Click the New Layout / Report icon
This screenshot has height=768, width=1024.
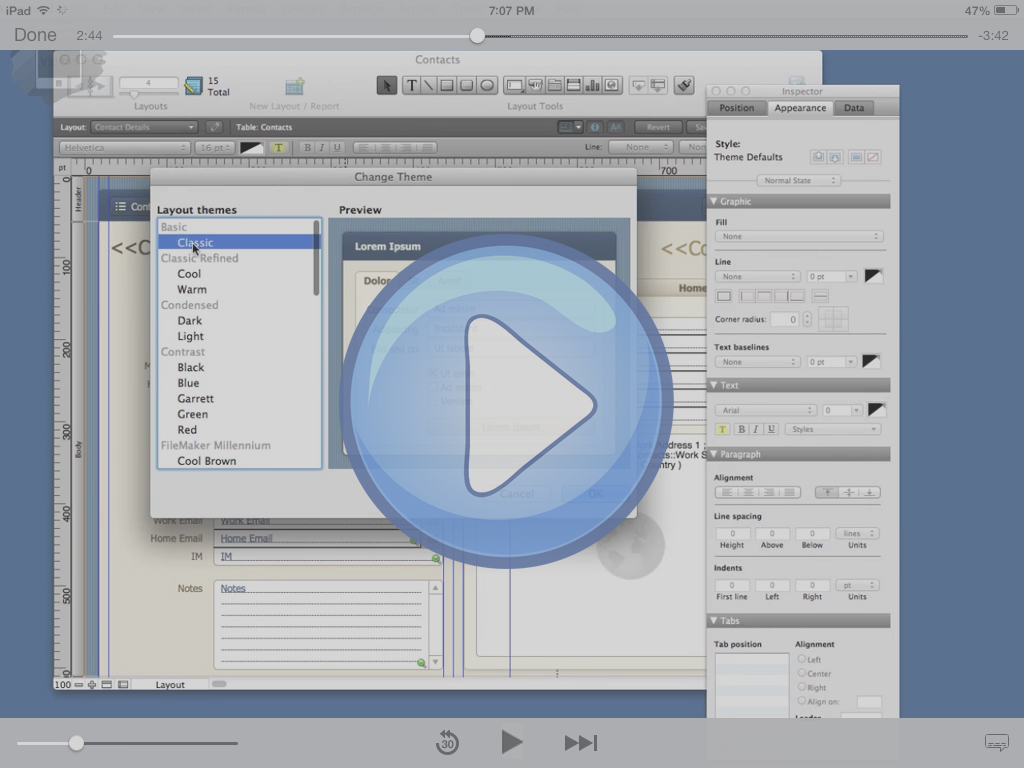[x=295, y=86]
